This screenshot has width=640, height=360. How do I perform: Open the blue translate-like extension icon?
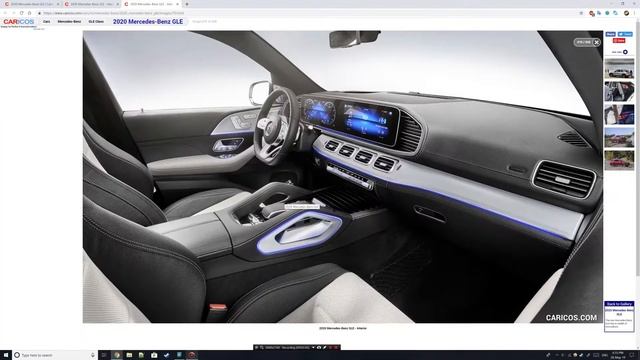point(599,13)
